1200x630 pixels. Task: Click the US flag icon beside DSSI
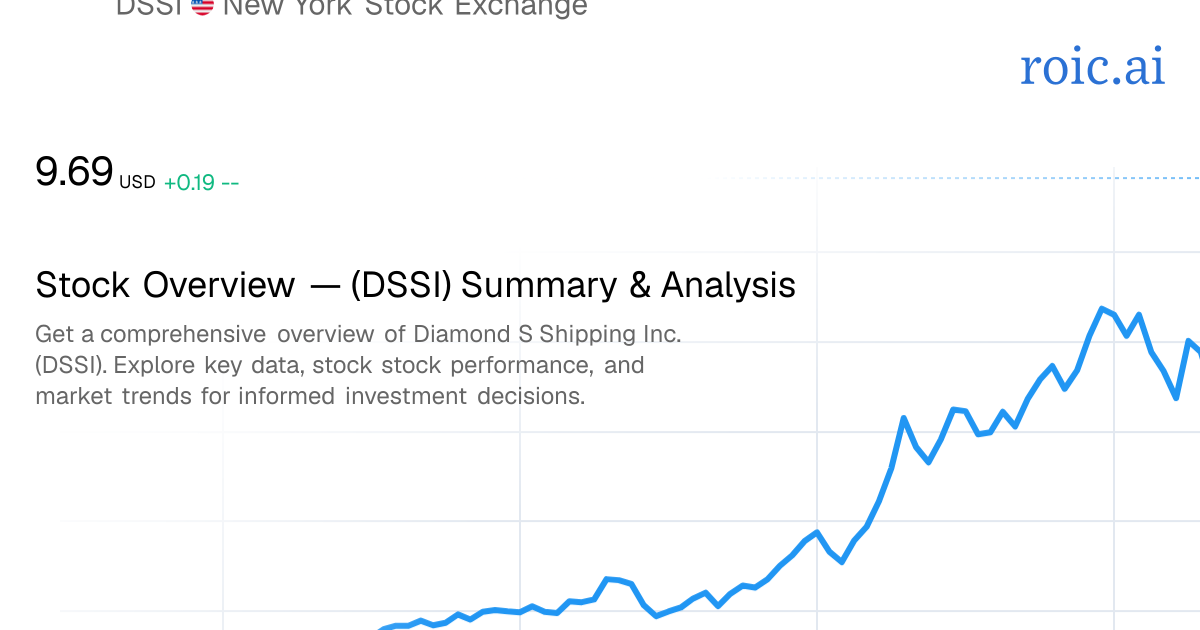tap(202, 7)
